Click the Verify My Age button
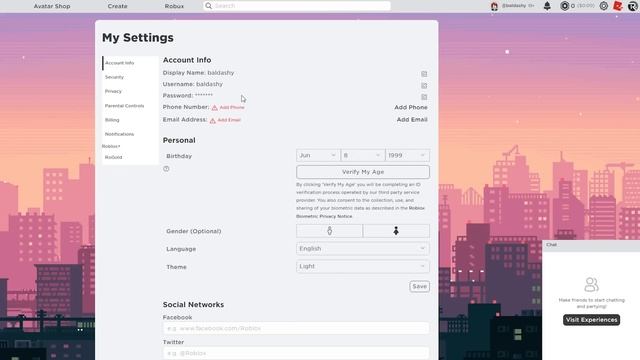Image resolution: width=640 pixels, height=360 pixels. [363, 172]
